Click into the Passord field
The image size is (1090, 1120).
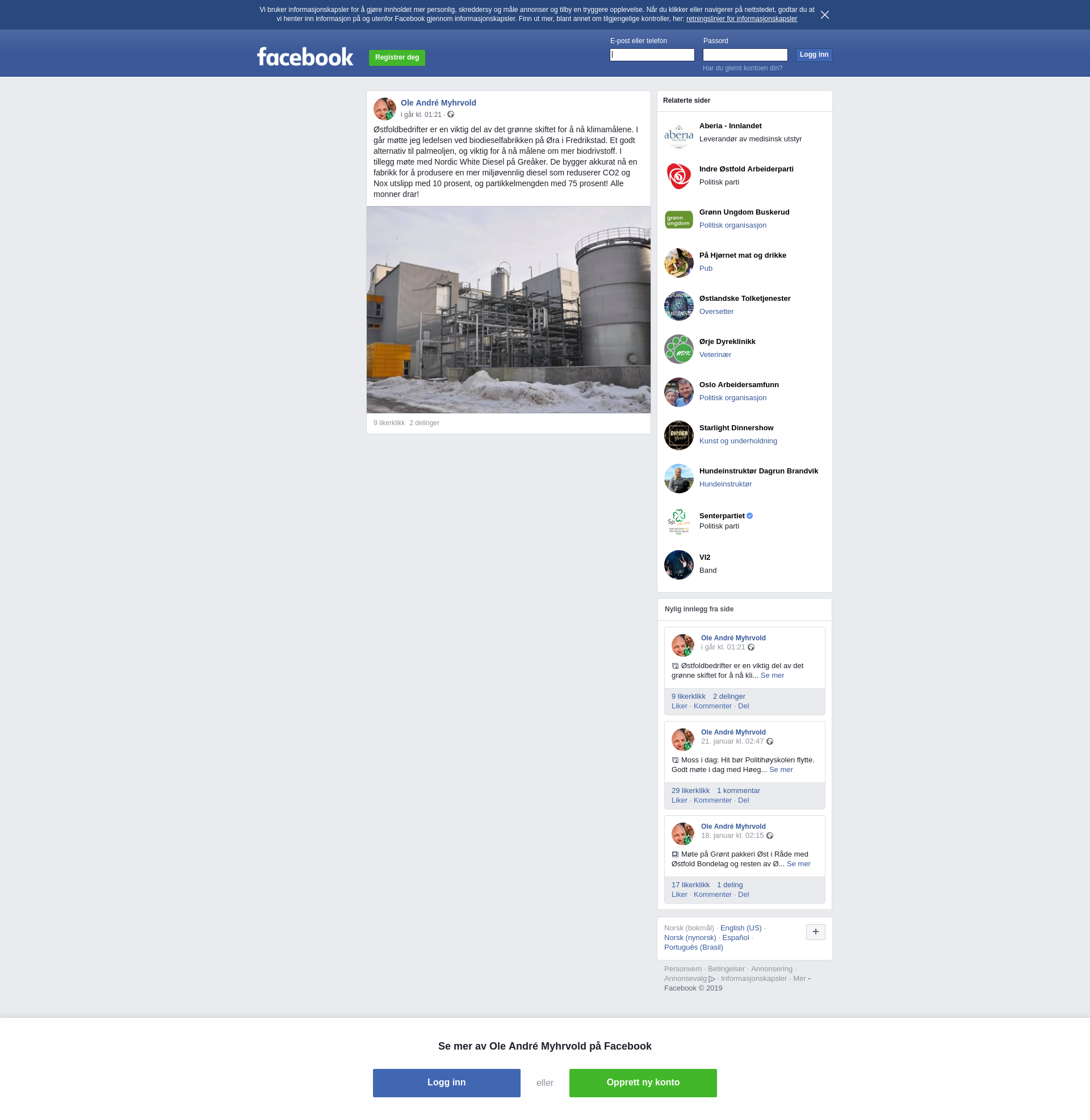pos(745,55)
